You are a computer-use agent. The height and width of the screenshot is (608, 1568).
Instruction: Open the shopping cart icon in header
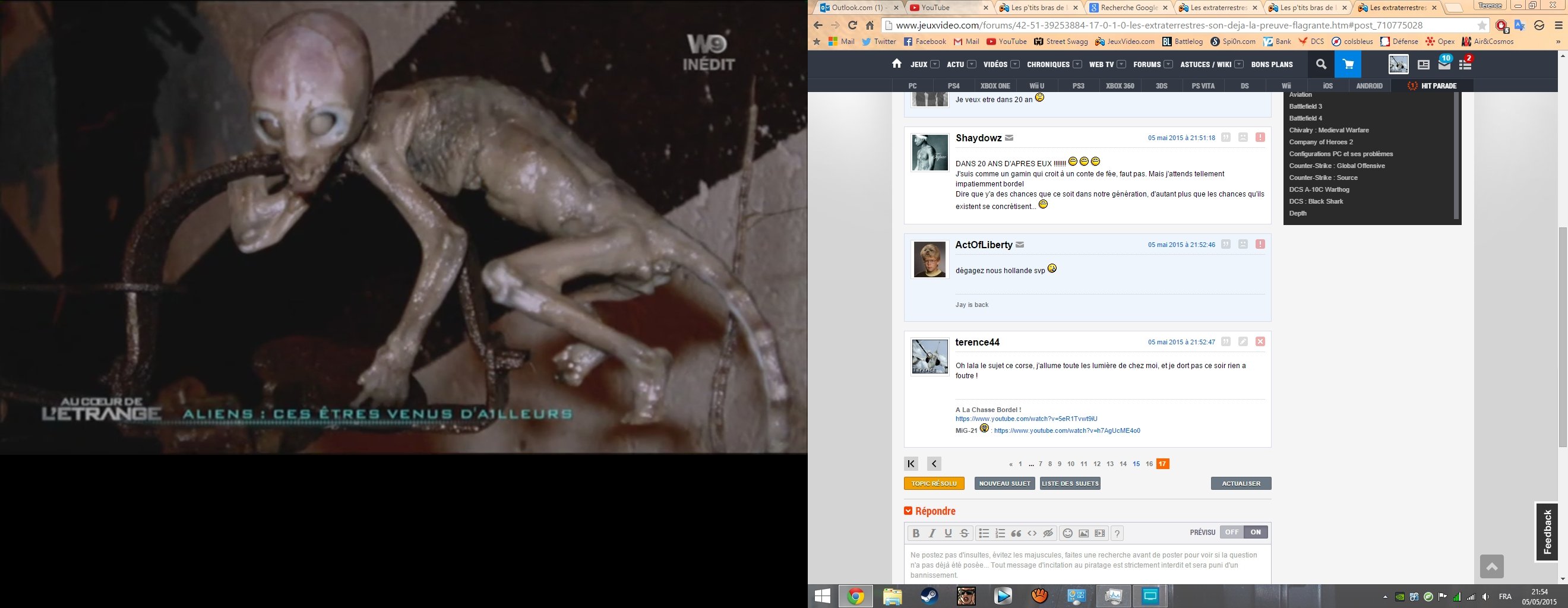coord(1348,64)
